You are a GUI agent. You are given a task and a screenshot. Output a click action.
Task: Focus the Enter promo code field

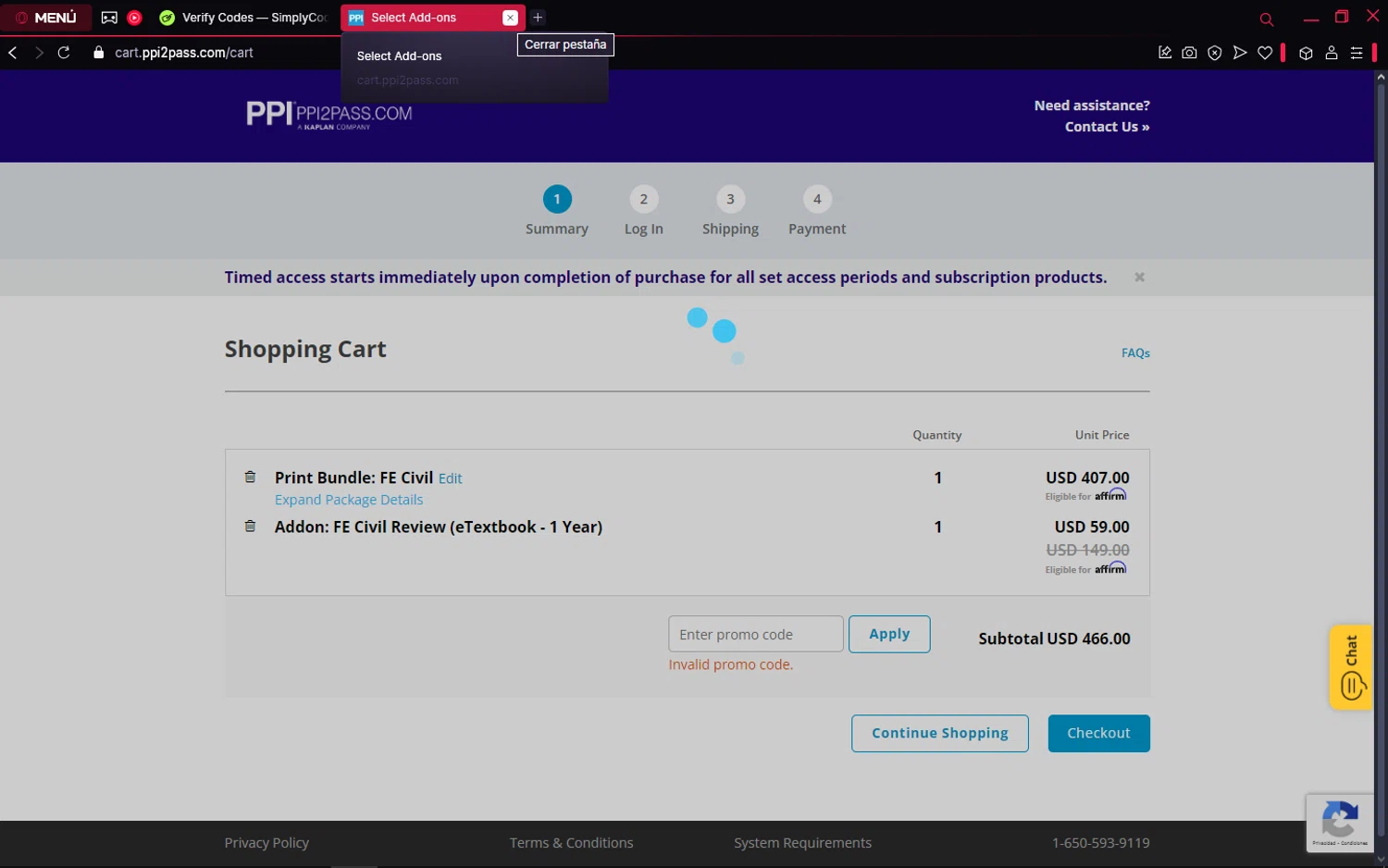756,634
